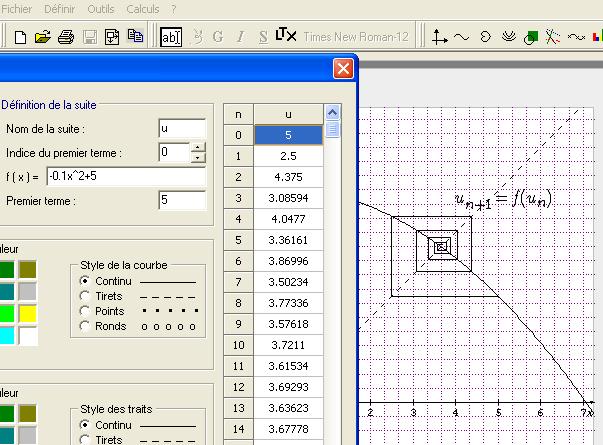The height and width of the screenshot is (445, 603).
Task: Open the Times New Roman-12 font selector
Action: [x=356, y=37]
